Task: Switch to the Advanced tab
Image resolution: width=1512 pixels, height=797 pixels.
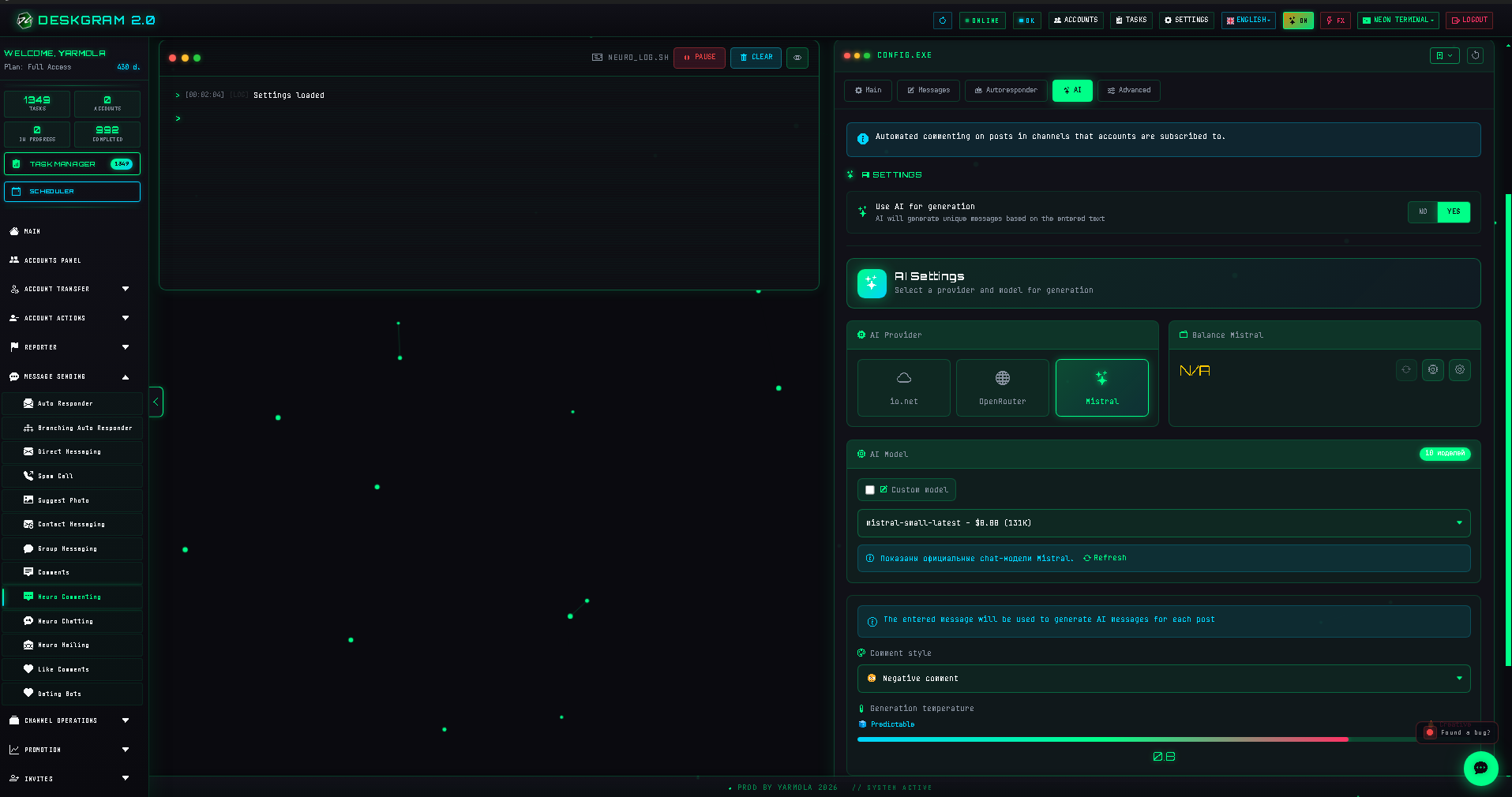Action: pos(1128,91)
